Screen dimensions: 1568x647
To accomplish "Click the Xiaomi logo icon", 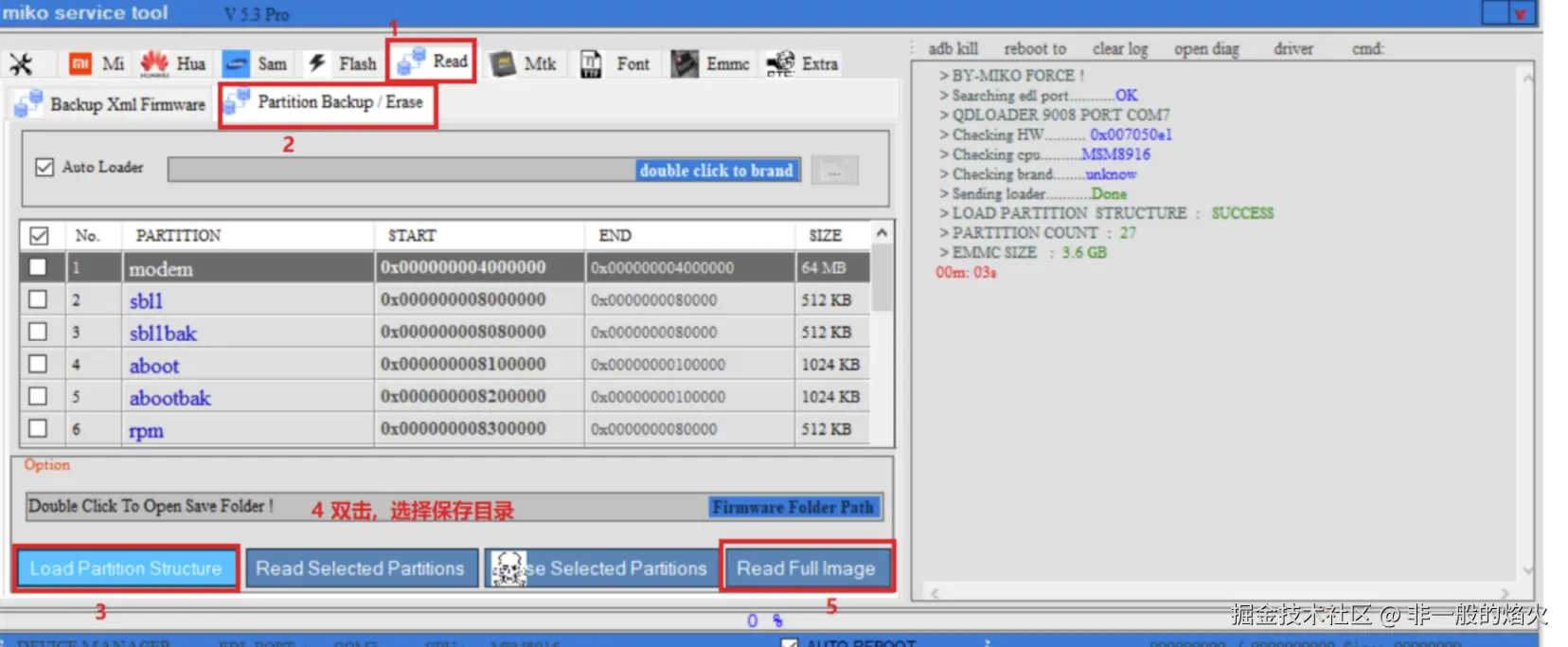I will [x=80, y=64].
